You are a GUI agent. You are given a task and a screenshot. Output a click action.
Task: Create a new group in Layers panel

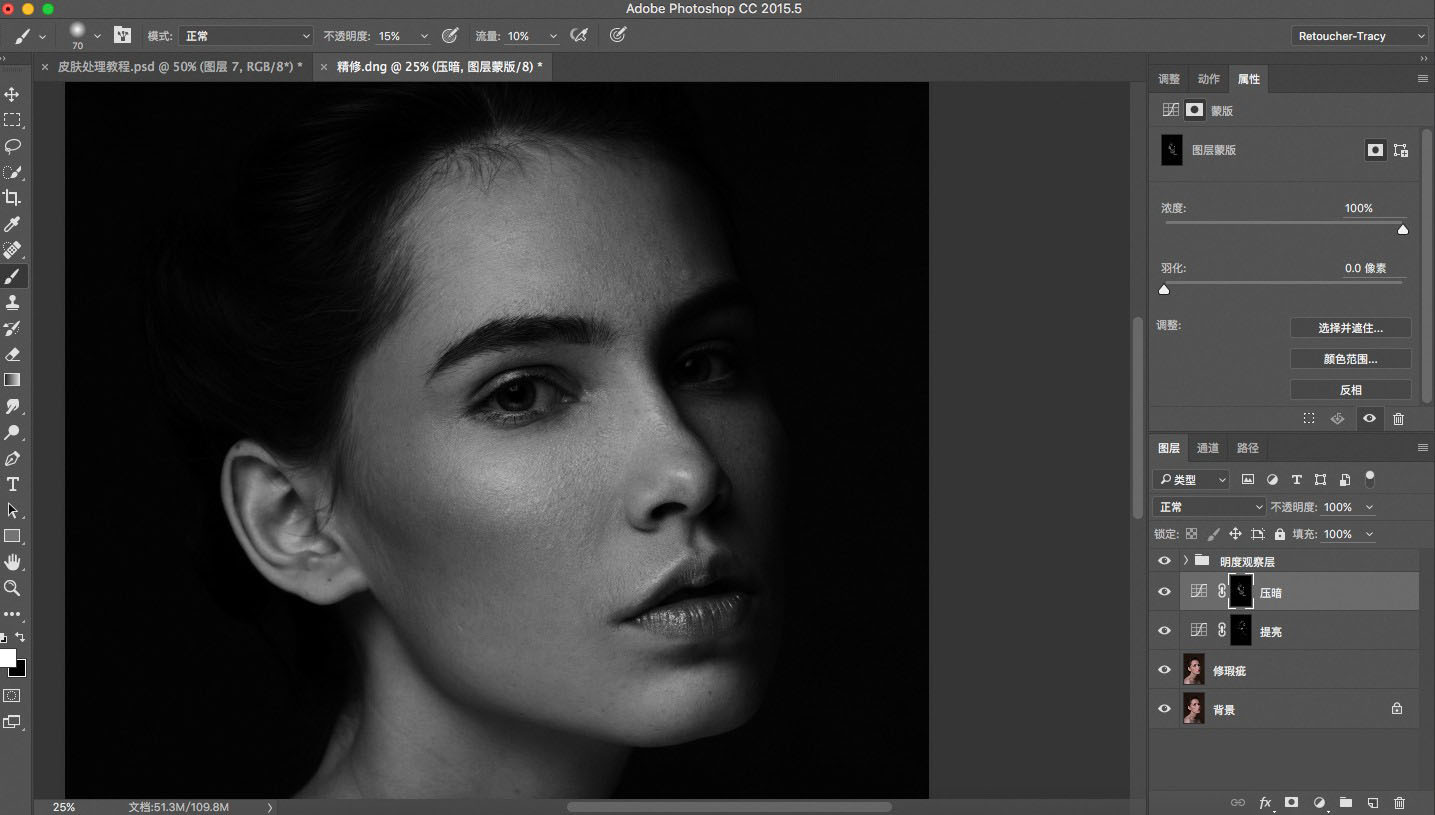tap(1346, 802)
